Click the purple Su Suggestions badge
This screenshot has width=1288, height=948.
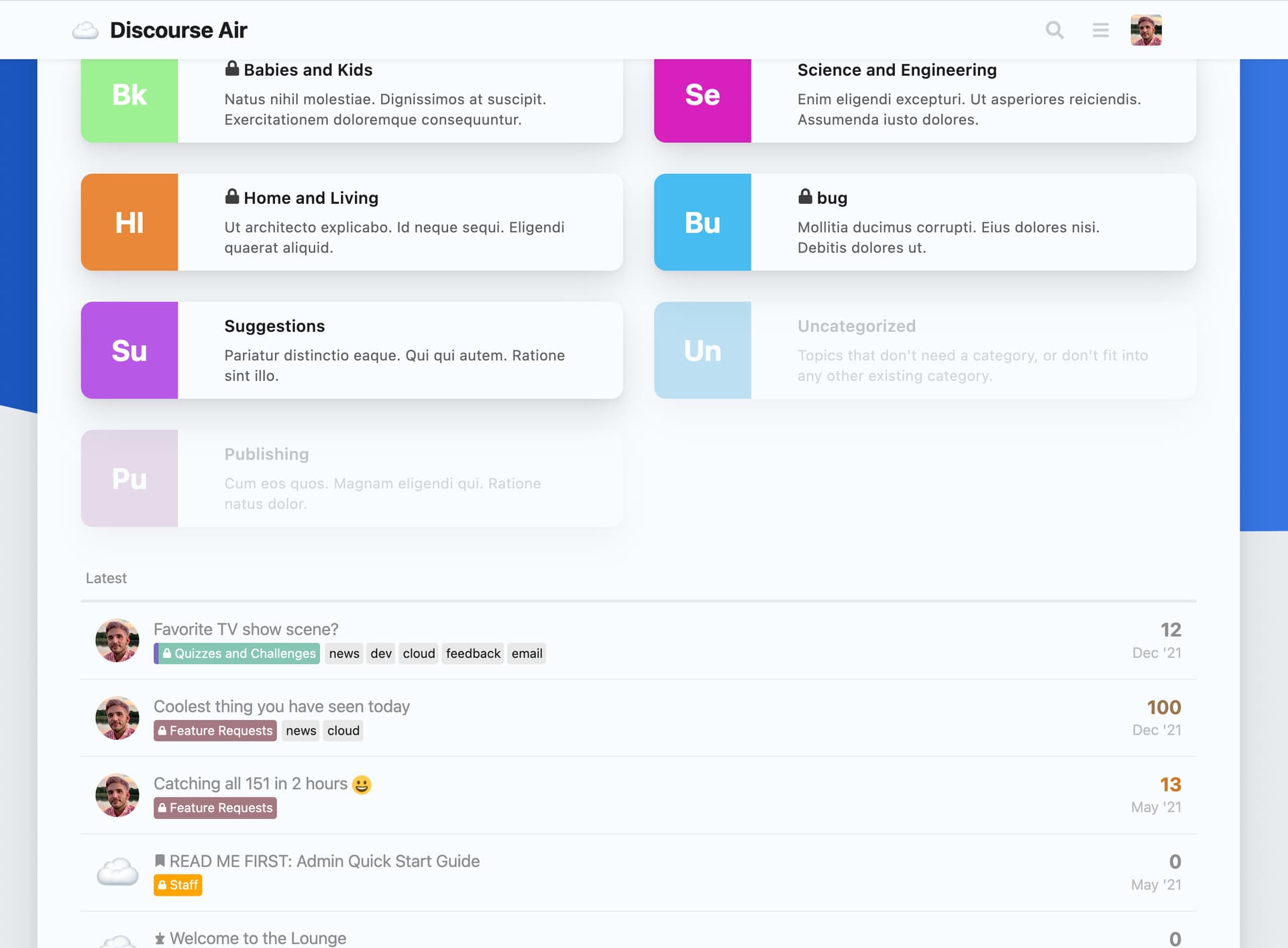click(x=129, y=350)
